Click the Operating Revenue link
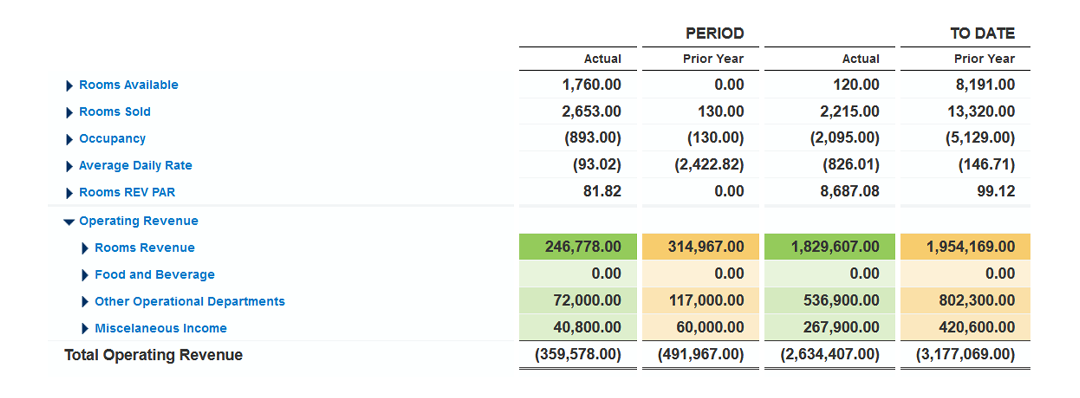 (x=138, y=221)
